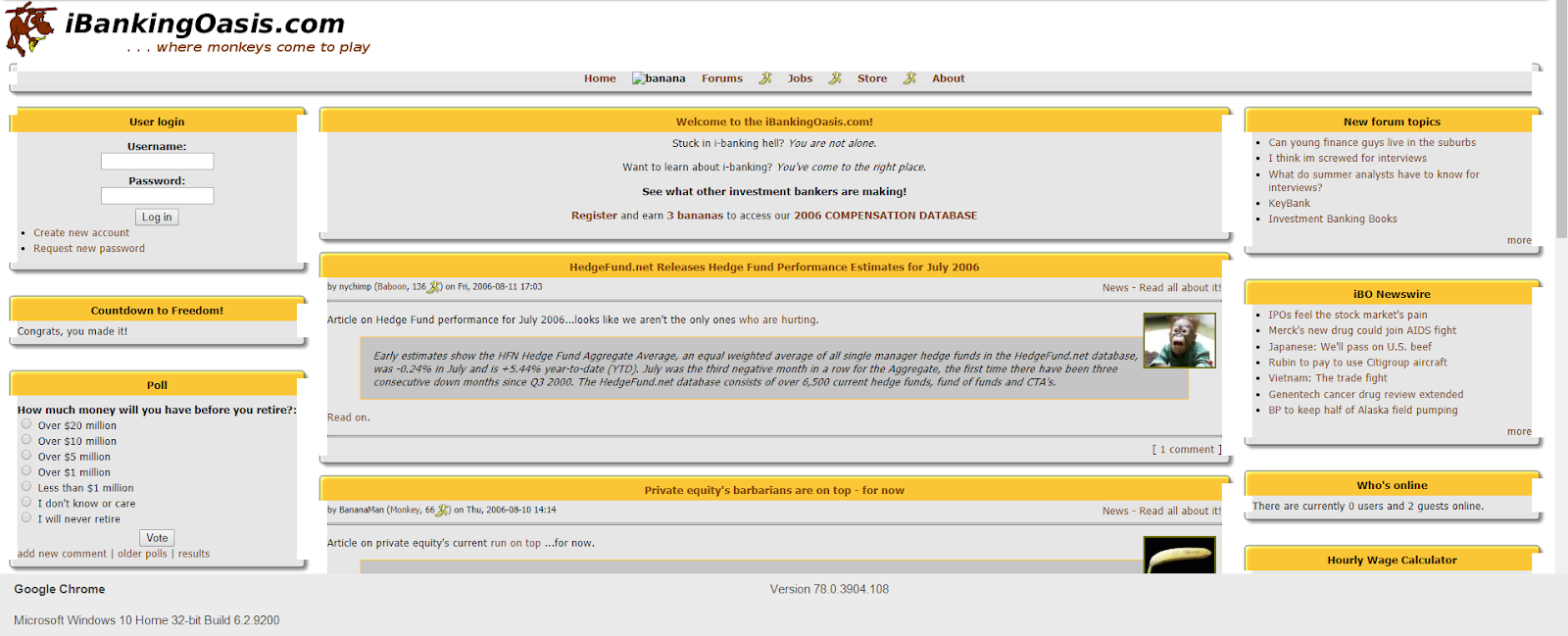
Task: Click add new comment under poll
Action: pyautogui.click(x=62, y=554)
